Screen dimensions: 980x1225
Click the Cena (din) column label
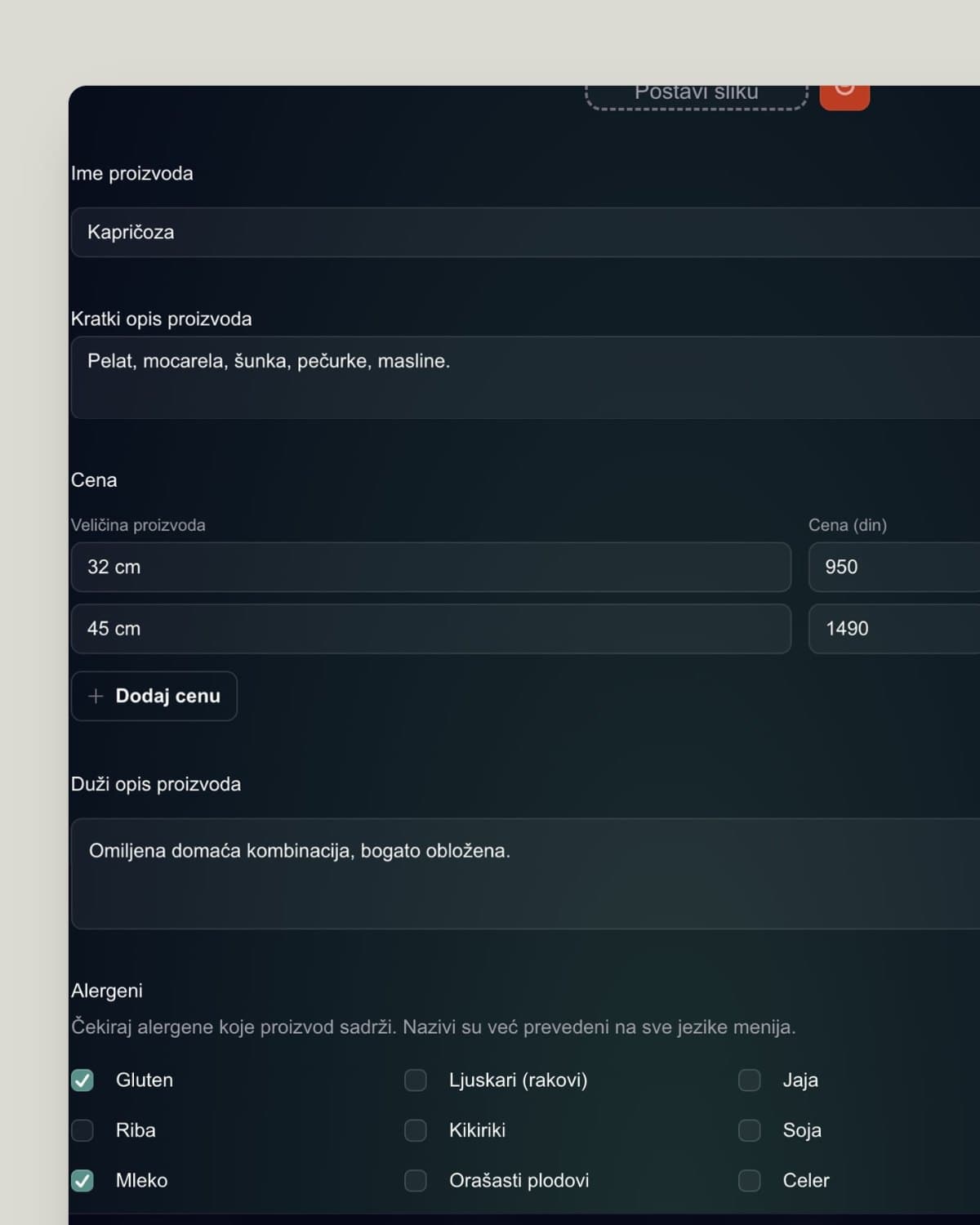(x=848, y=525)
